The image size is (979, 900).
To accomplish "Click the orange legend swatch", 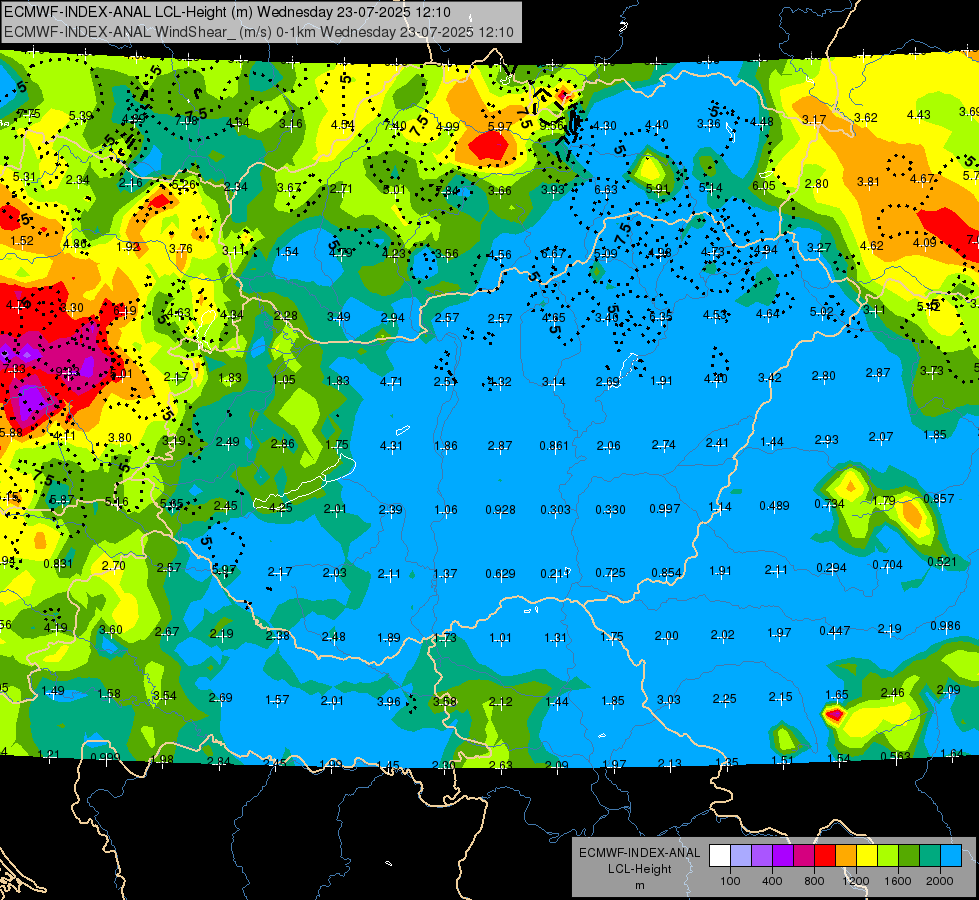I will tap(846, 856).
